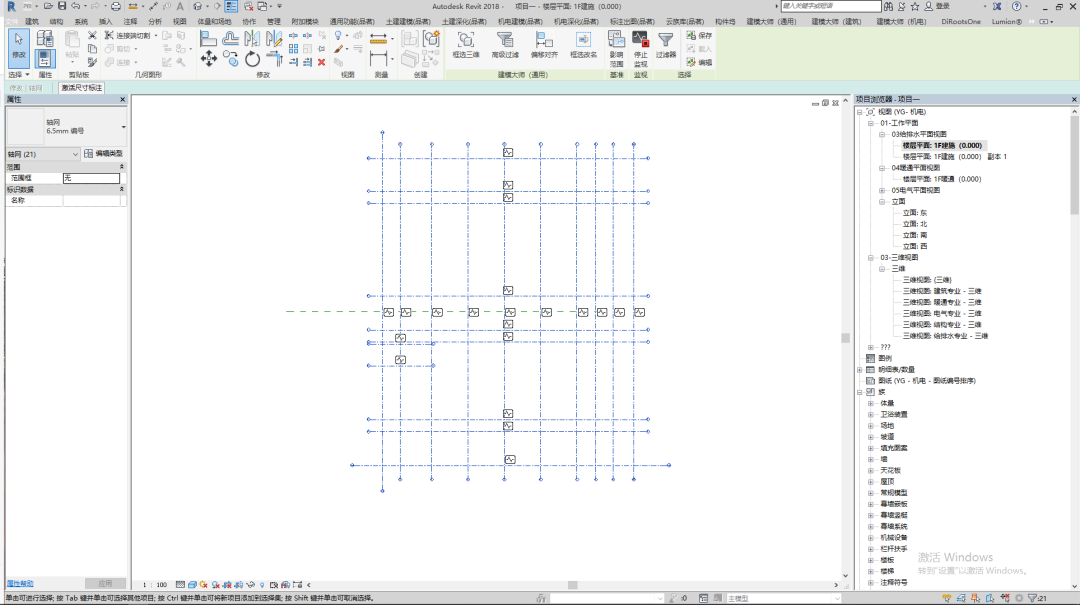Open 楼层平面: 1F暖通 (0.000) view

[942, 179]
